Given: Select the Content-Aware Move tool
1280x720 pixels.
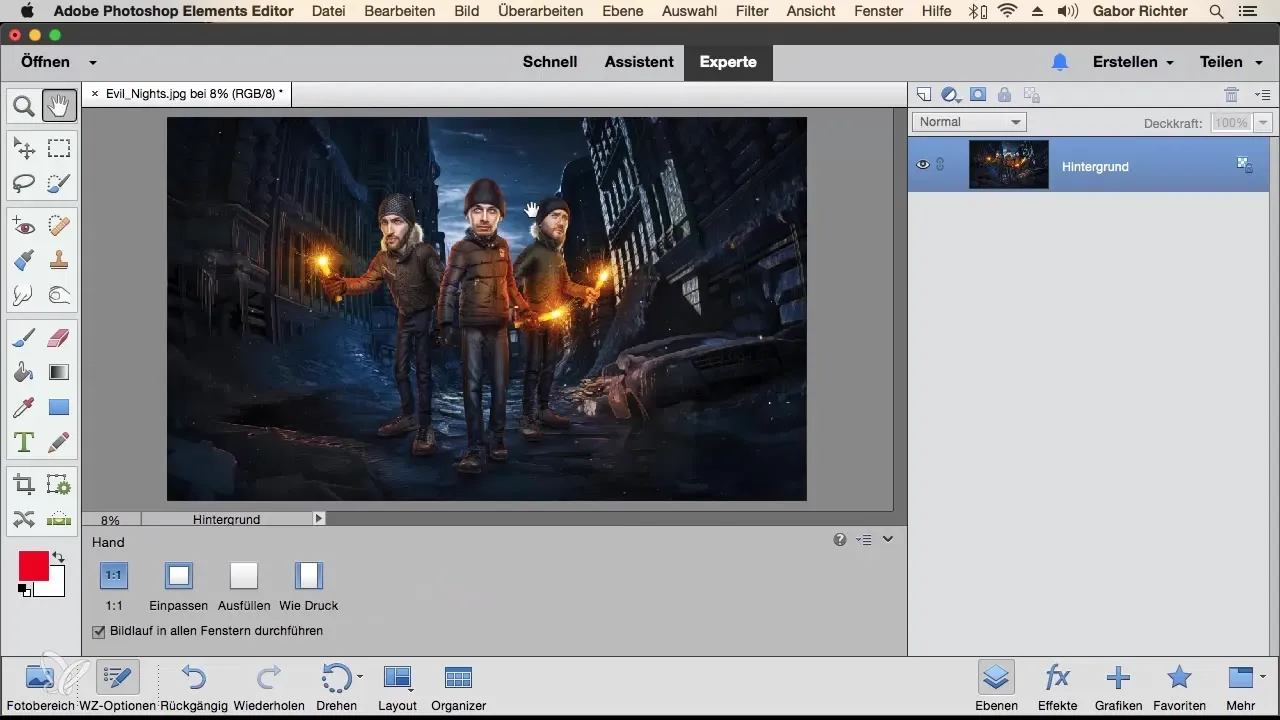Looking at the screenshot, I should pyautogui.click(x=24, y=519).
